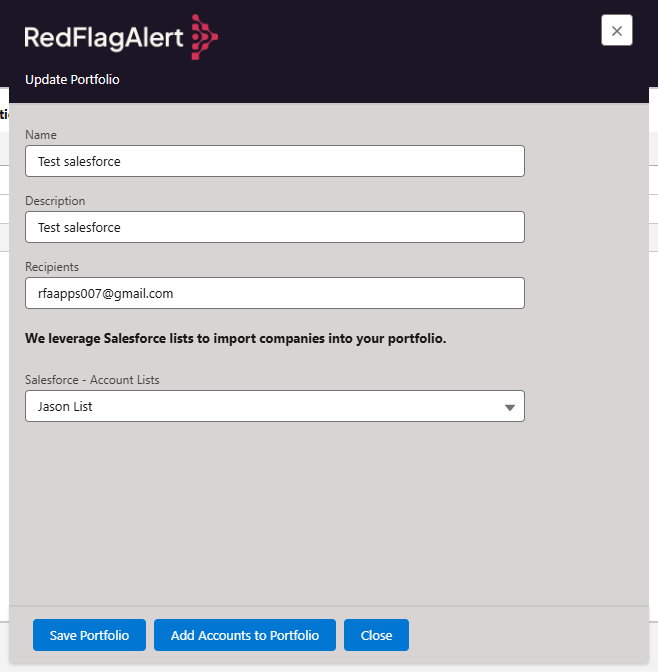
Task: Click the dropdown arrow beside Jason List
Action: tap(509, 408)
